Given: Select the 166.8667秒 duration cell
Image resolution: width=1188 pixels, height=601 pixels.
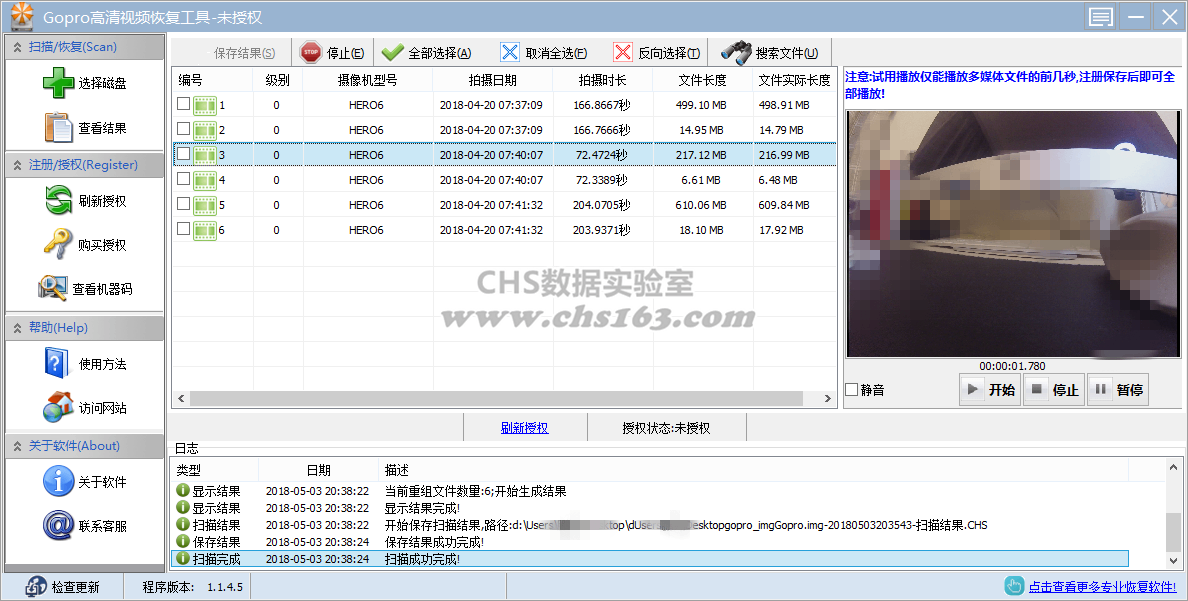Looking at the screenshot, I should pyautogui.click(x=602, y=105).
